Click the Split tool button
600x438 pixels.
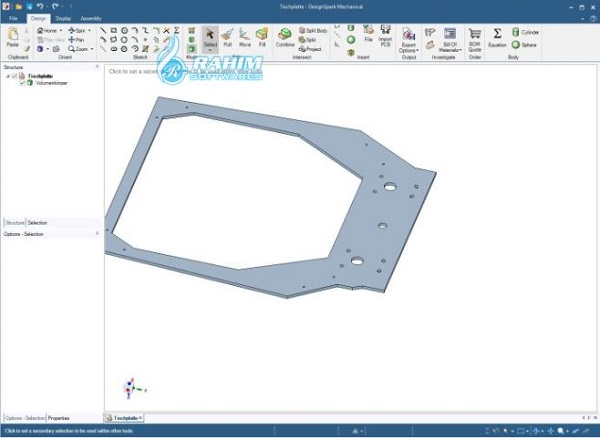tap(307, 39)
